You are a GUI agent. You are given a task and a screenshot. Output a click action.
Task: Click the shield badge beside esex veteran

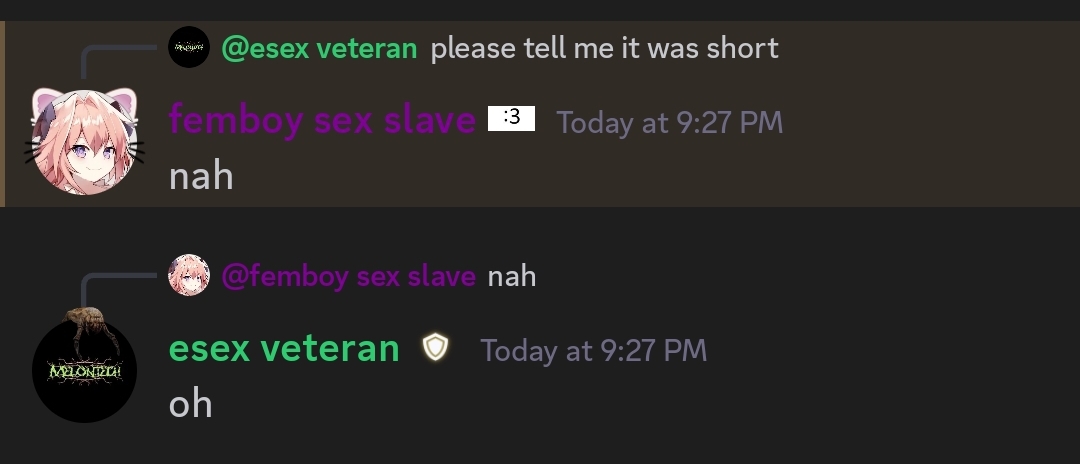point(435,347)
